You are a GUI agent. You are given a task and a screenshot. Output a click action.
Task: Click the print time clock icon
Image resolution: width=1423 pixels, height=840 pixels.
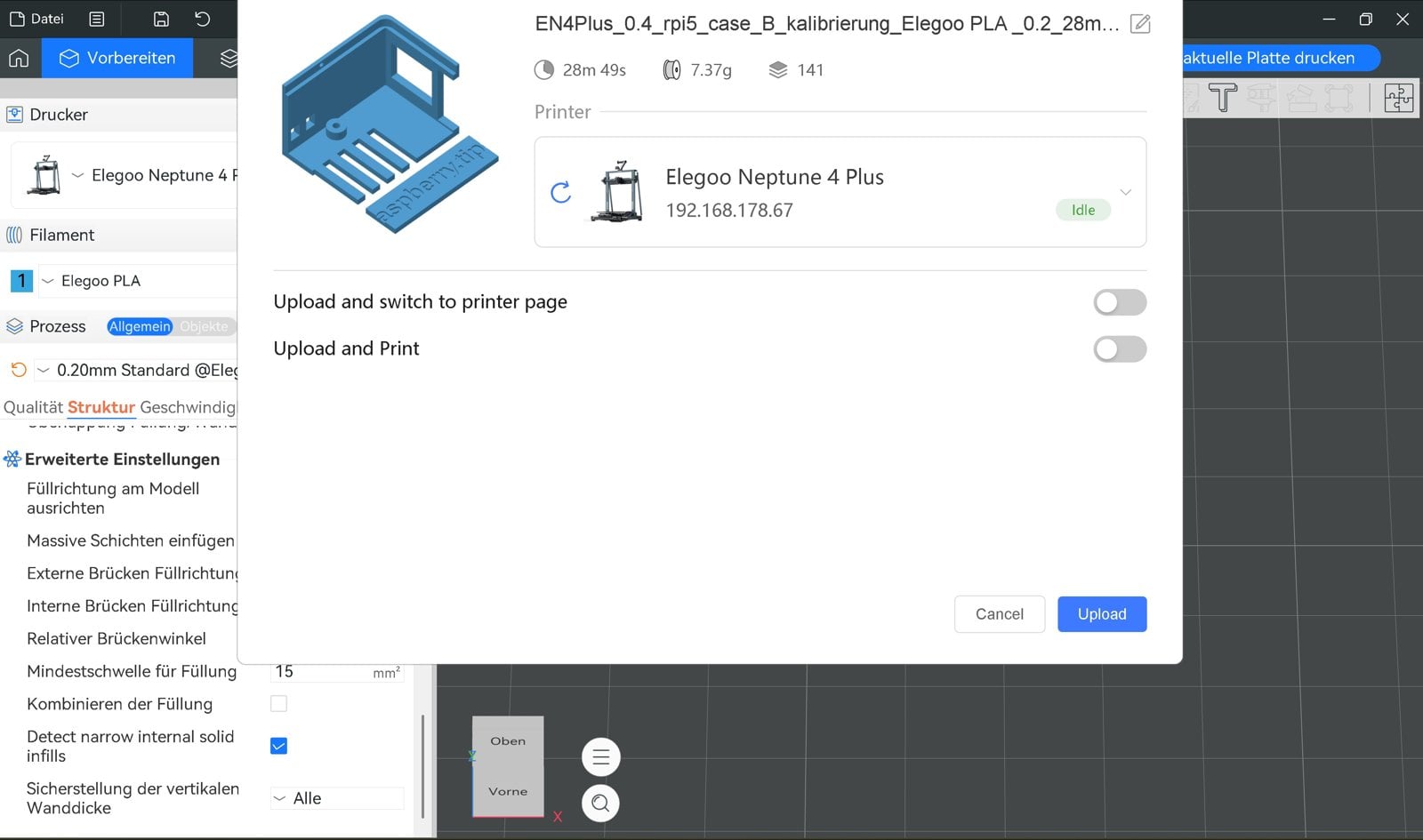pos(543,70)
